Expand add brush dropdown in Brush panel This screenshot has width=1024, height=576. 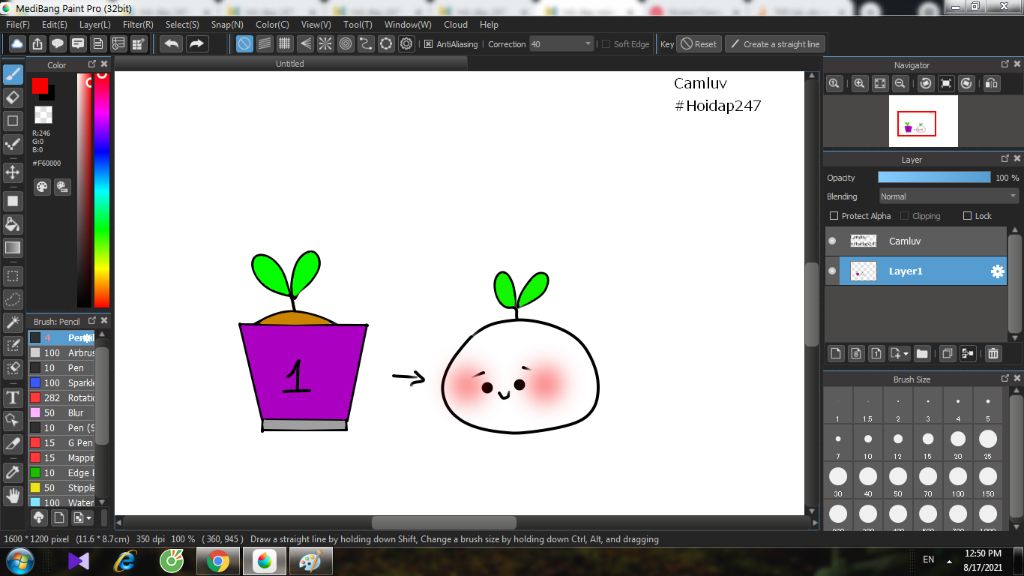[x=82, y=518]
